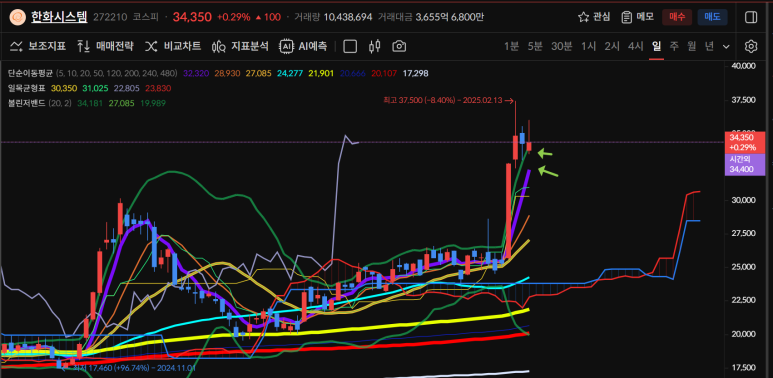Capture chart with the camera icon
Image resolution: width=773 pixels, height=378 pixels.
coord(399,46)
